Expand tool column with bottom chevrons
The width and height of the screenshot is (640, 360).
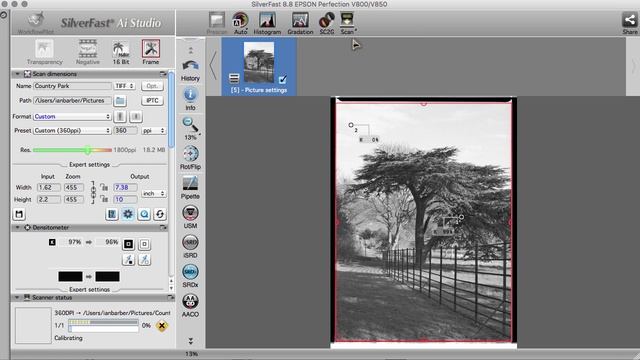(x=190, y=340)
